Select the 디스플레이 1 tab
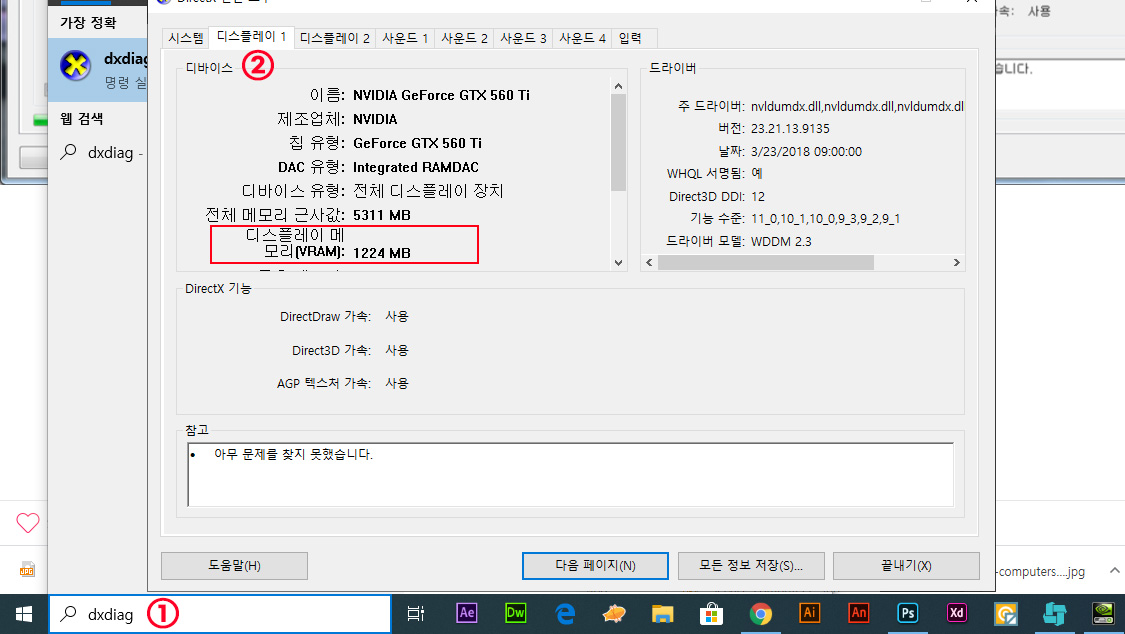The width and height of the screenshot is (1125, 634). (x=252, y=37)
